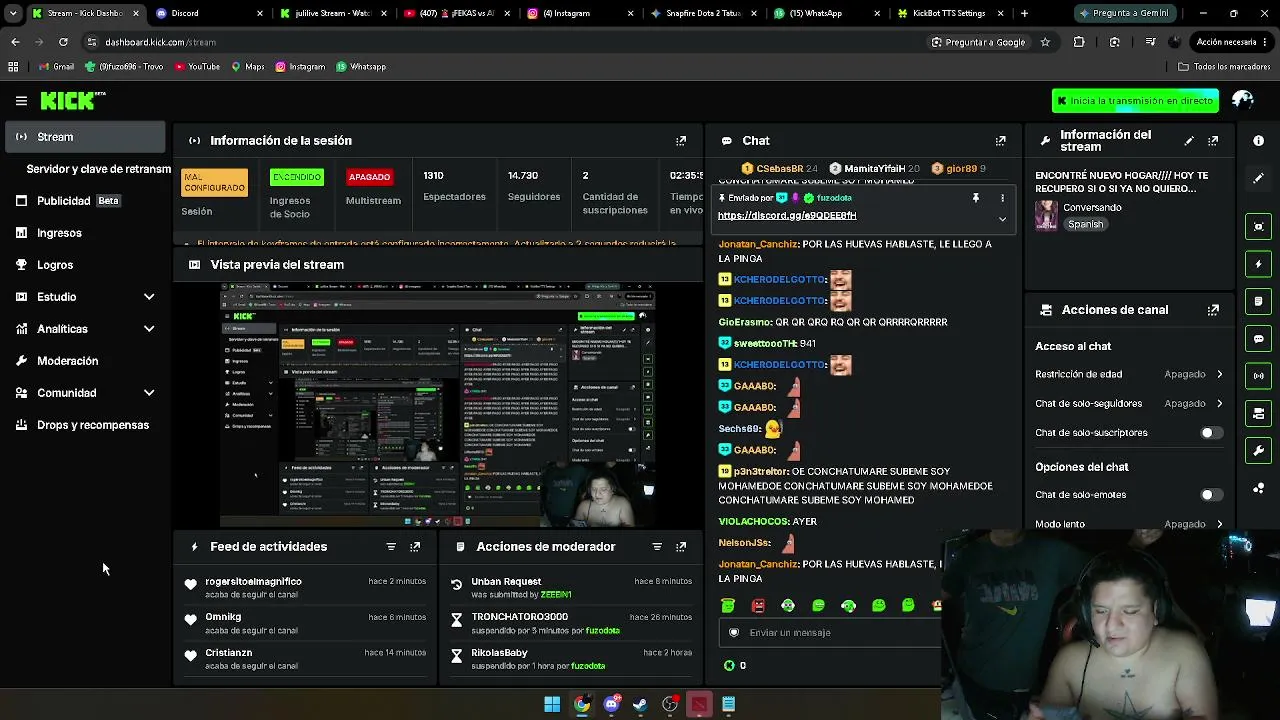Open the Windows Start menu
Viewport: 1280px width, 720px height.
click(x=552, y=705)
